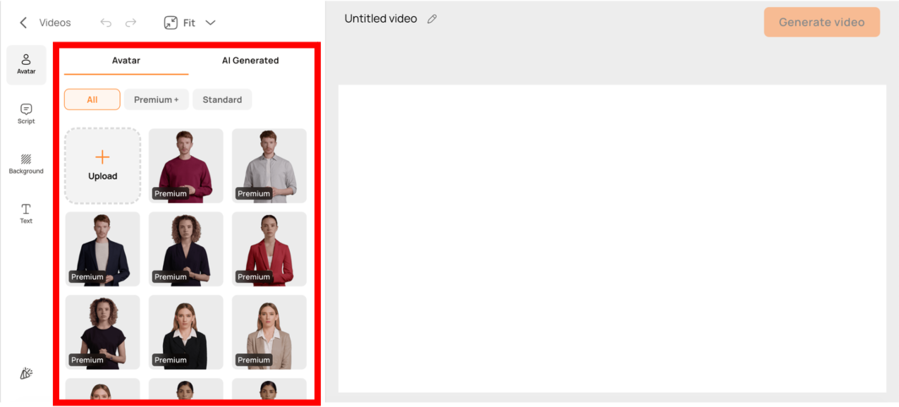Image resolution: width=899 pixels, height=407 pixels.
Task: Select curly-haired woman in dark blouse avatar
Action: pyautogui.click(x=186, y=249)
